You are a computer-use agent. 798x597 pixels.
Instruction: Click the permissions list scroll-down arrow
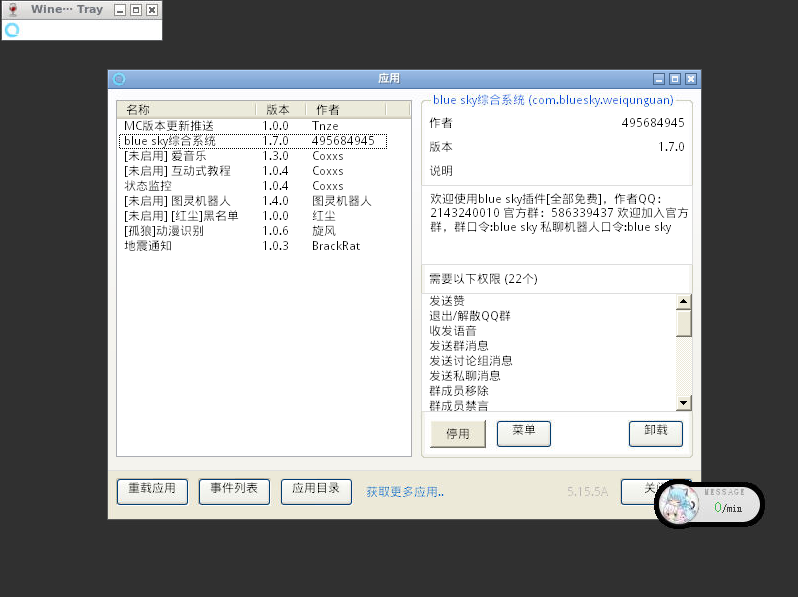[x=683, y=403]
